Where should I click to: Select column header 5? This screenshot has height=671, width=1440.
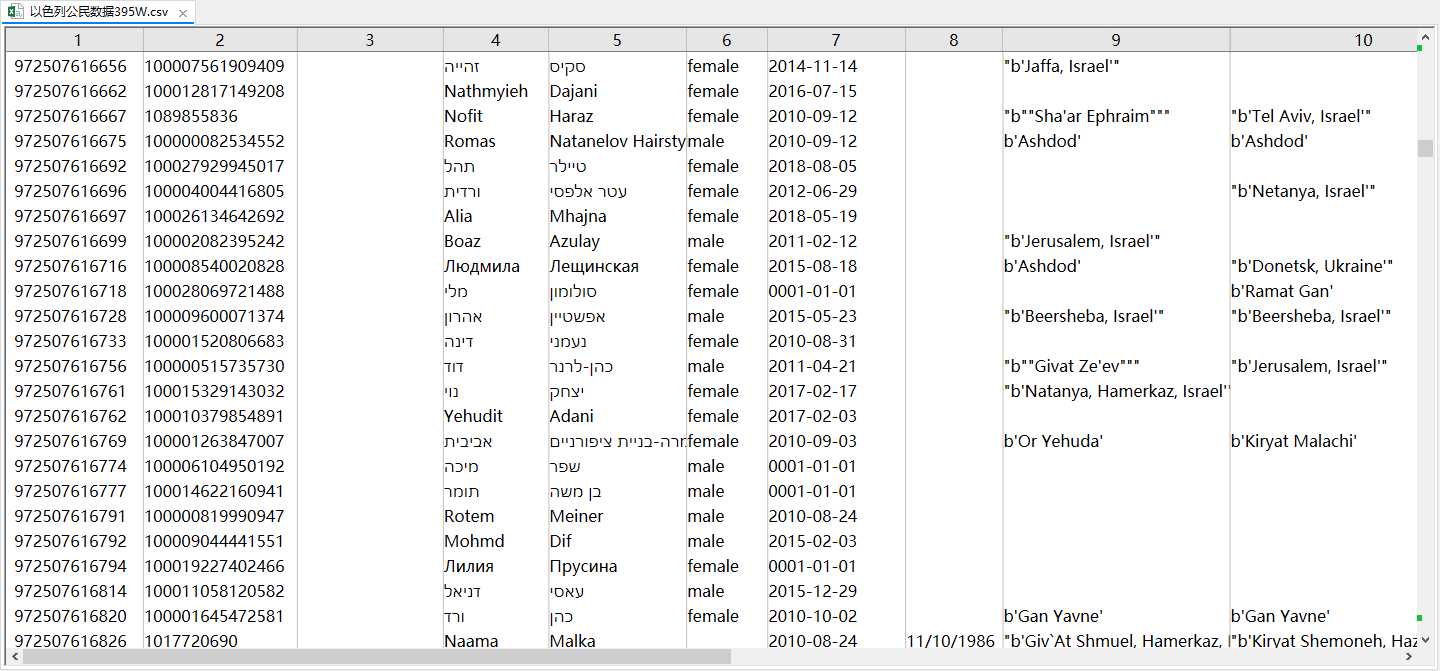[617, 40]
